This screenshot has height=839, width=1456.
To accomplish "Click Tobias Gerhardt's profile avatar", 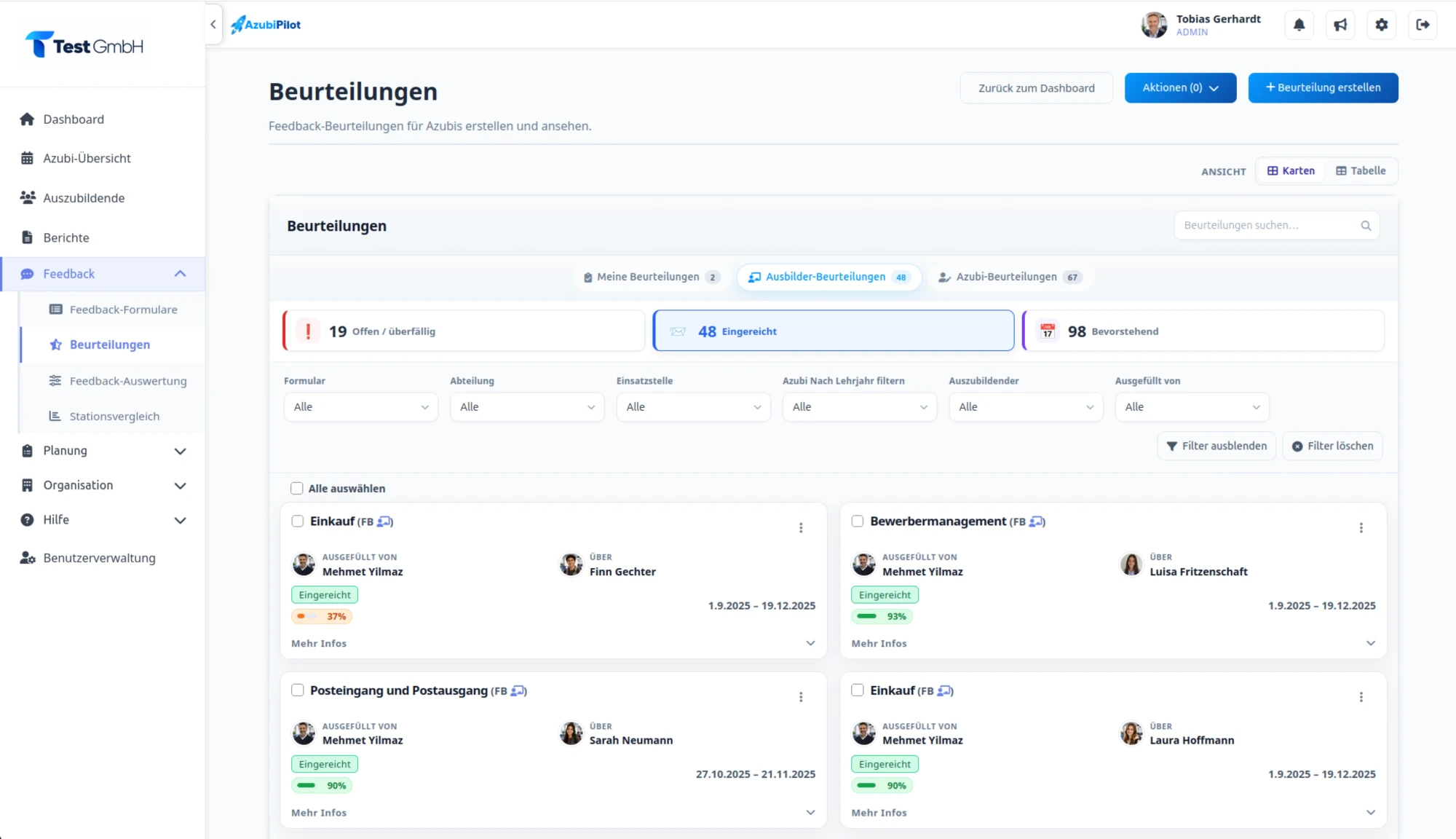I will point(1154,25).
